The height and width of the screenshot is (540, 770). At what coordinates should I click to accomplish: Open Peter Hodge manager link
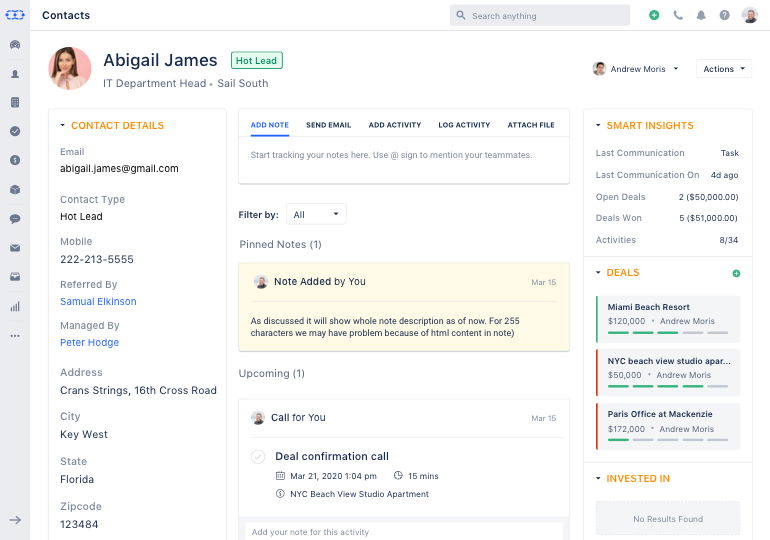pyautogui.click(x=89, y=343)
